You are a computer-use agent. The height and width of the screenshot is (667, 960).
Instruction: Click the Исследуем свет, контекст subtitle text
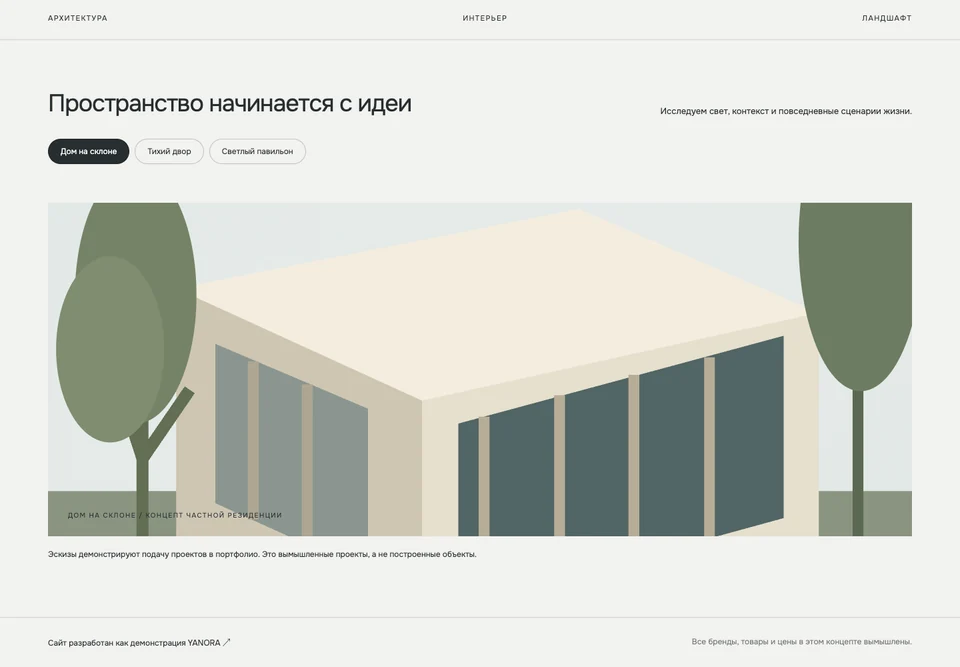[x=786, y=111]
